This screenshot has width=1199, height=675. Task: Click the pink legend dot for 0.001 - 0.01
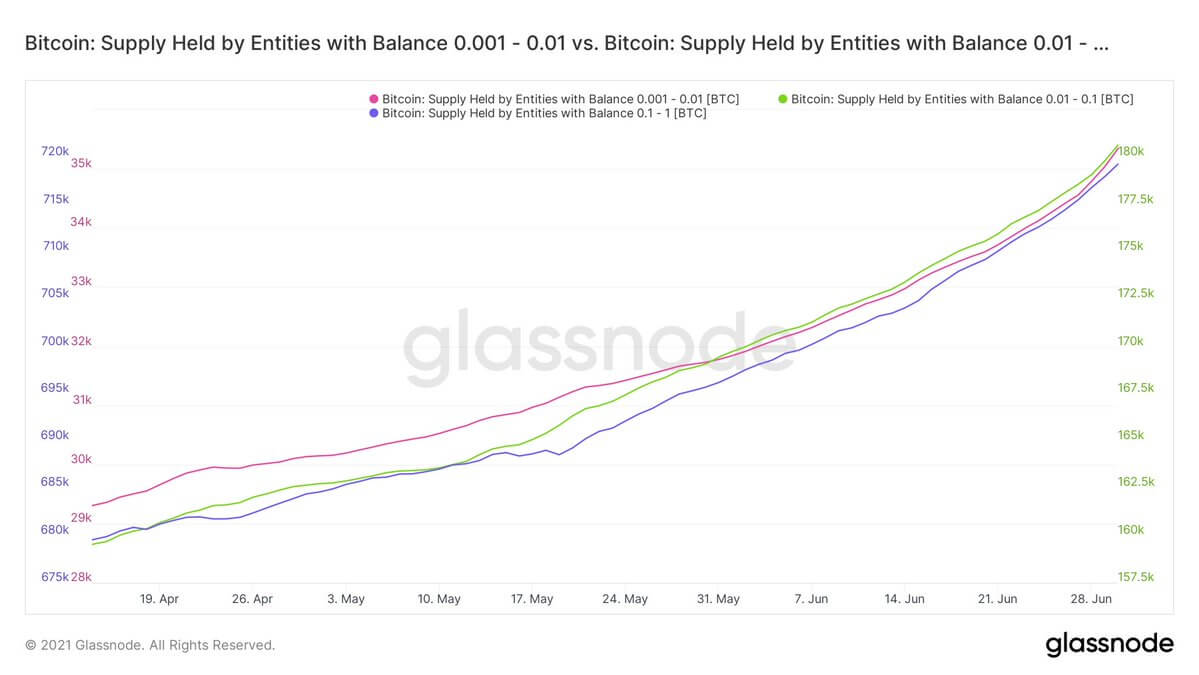coord(374,99)
